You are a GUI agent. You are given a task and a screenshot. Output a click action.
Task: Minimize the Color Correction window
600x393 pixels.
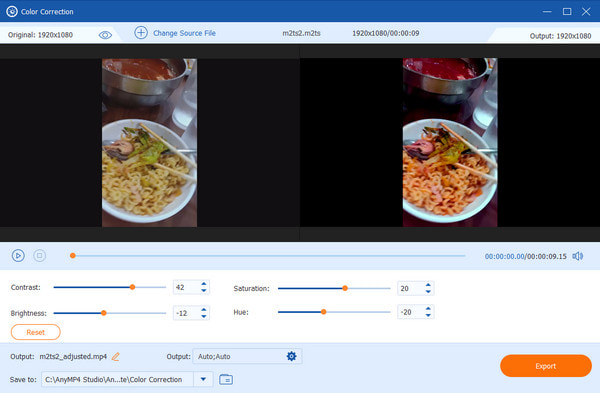click(547, 11)
